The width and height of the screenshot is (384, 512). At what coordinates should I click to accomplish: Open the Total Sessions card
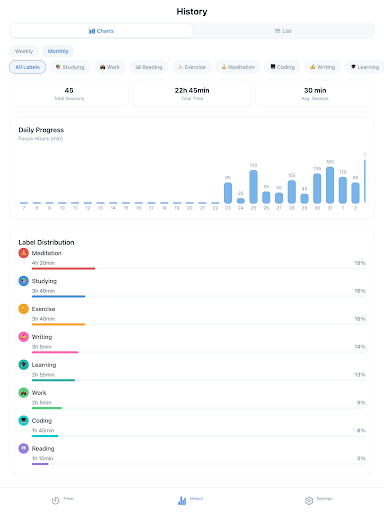[69, 94]
